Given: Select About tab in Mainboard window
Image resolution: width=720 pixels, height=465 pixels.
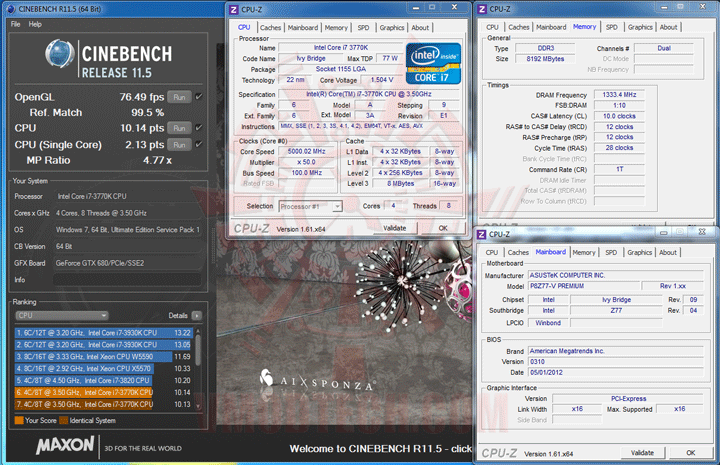Looking at the screenshot, I should 668,252.
